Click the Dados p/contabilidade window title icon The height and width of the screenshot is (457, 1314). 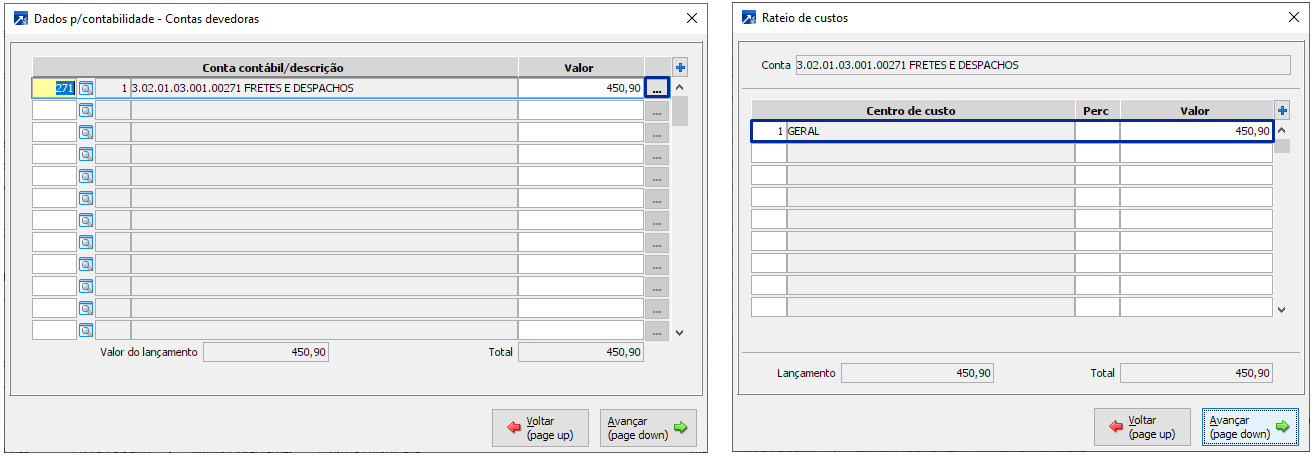coord(20,18)
